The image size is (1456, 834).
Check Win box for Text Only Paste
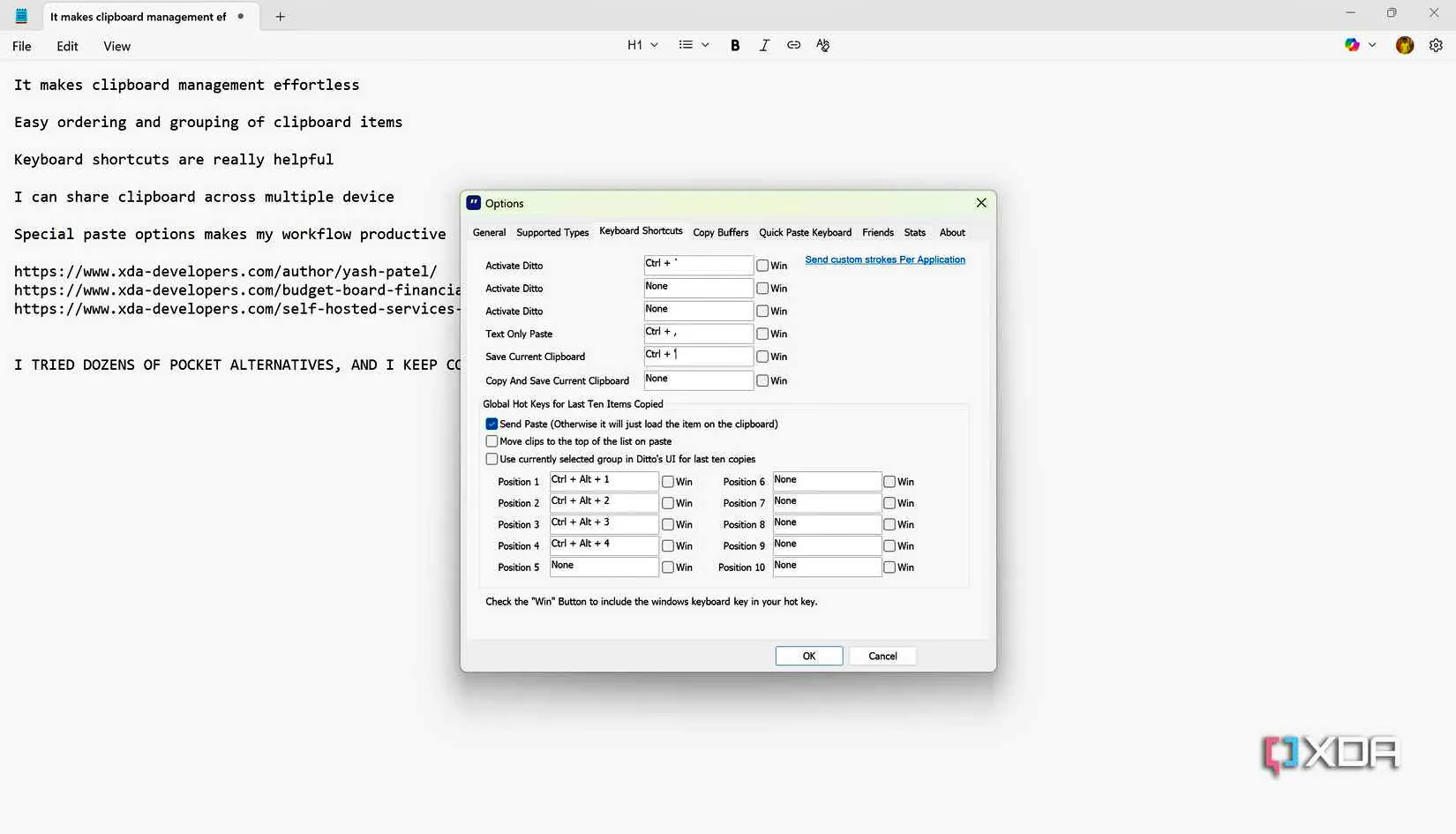pyautogui.click(x=762, y=334)
